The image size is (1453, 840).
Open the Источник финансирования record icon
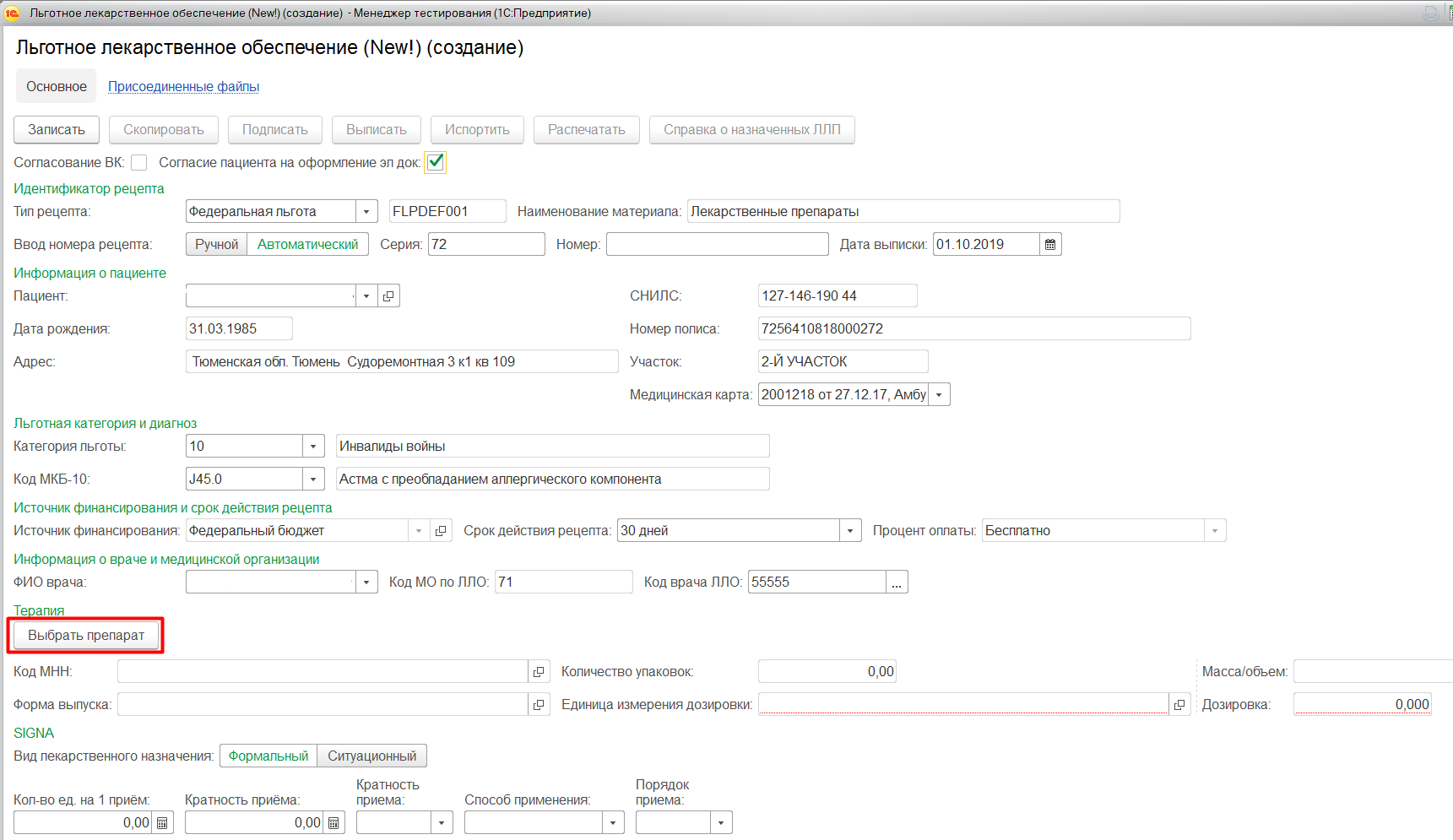(x=441, y=530)
